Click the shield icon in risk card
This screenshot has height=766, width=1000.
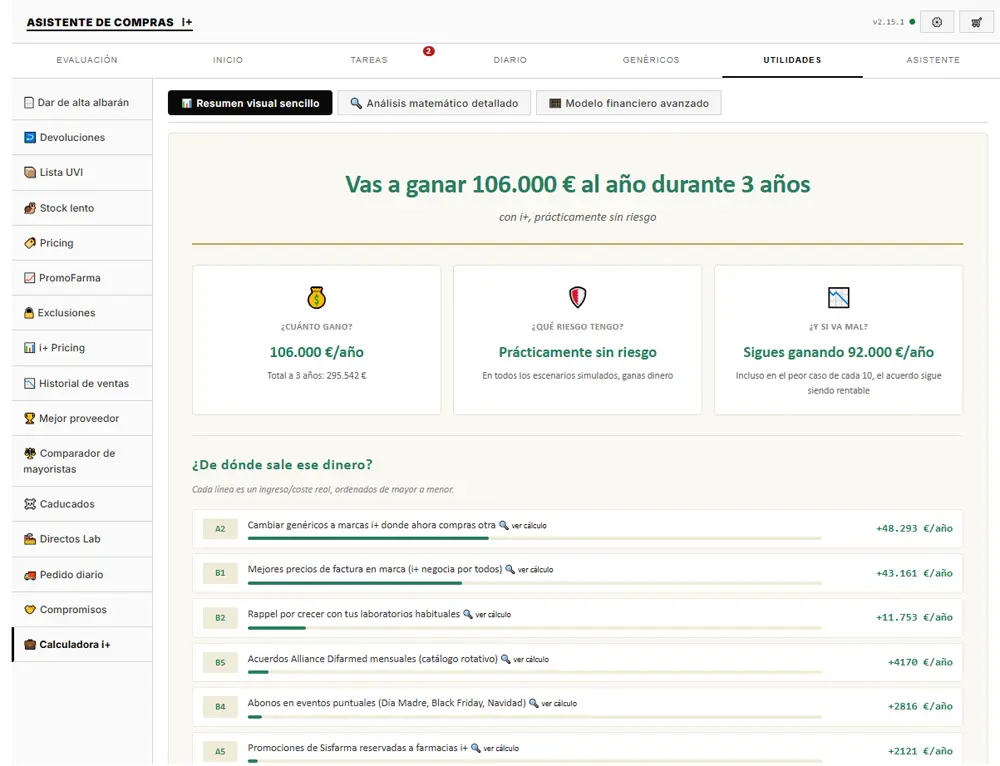577,297
